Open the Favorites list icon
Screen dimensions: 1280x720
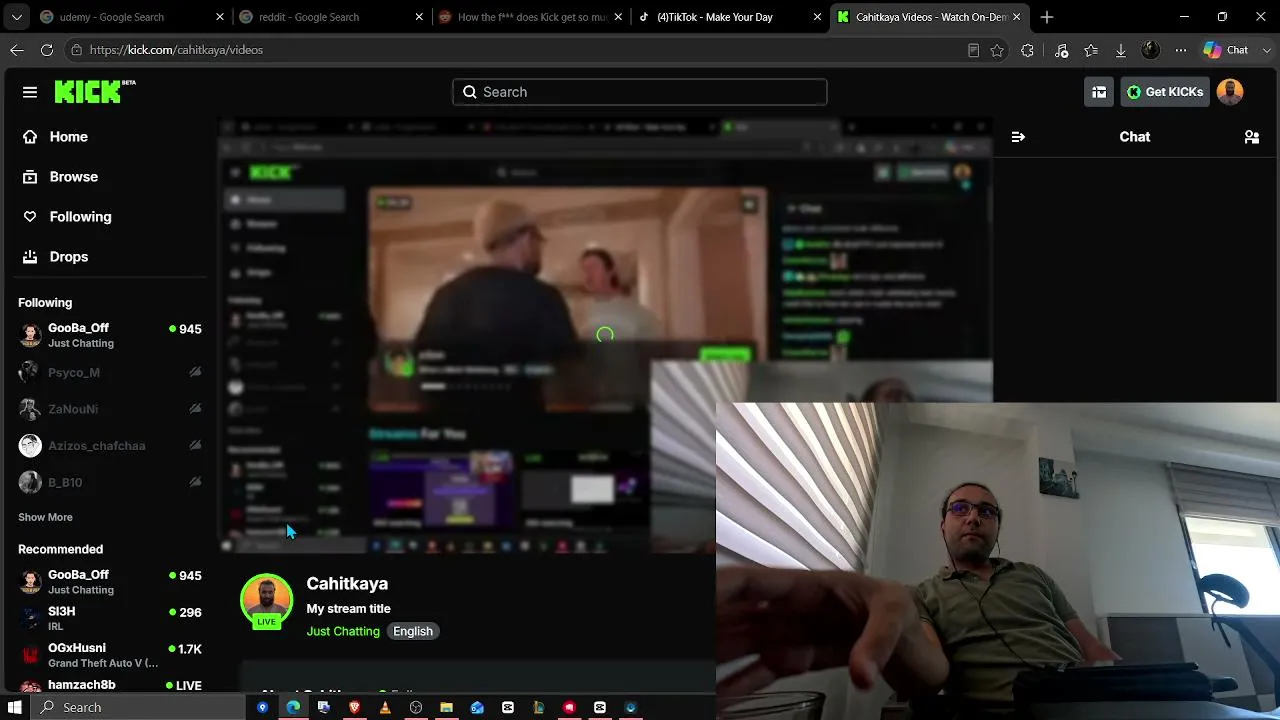[1091, 50]
